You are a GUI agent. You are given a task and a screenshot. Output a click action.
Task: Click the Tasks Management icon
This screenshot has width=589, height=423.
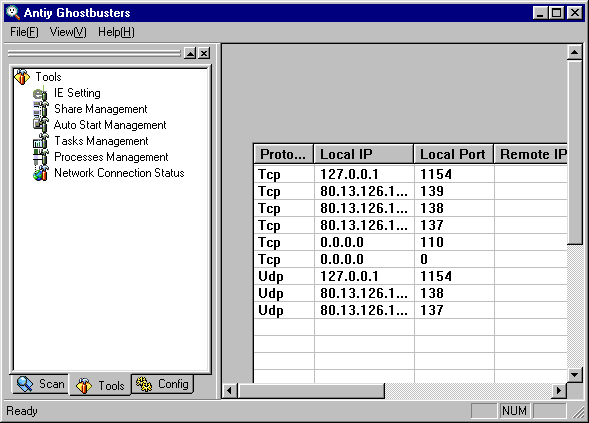tap(40, 141)
